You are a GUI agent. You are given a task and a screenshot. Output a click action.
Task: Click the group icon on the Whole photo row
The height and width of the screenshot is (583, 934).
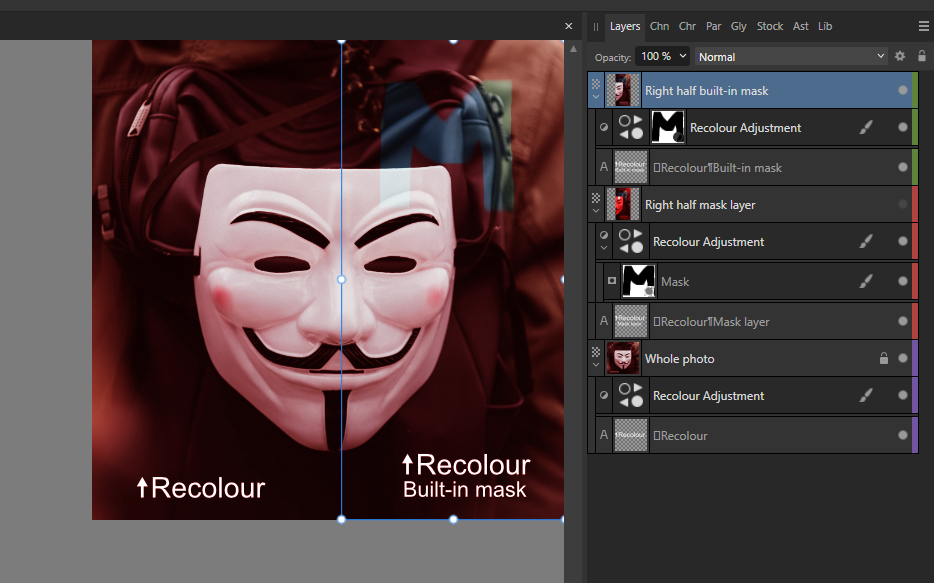(x=596, y=352)
